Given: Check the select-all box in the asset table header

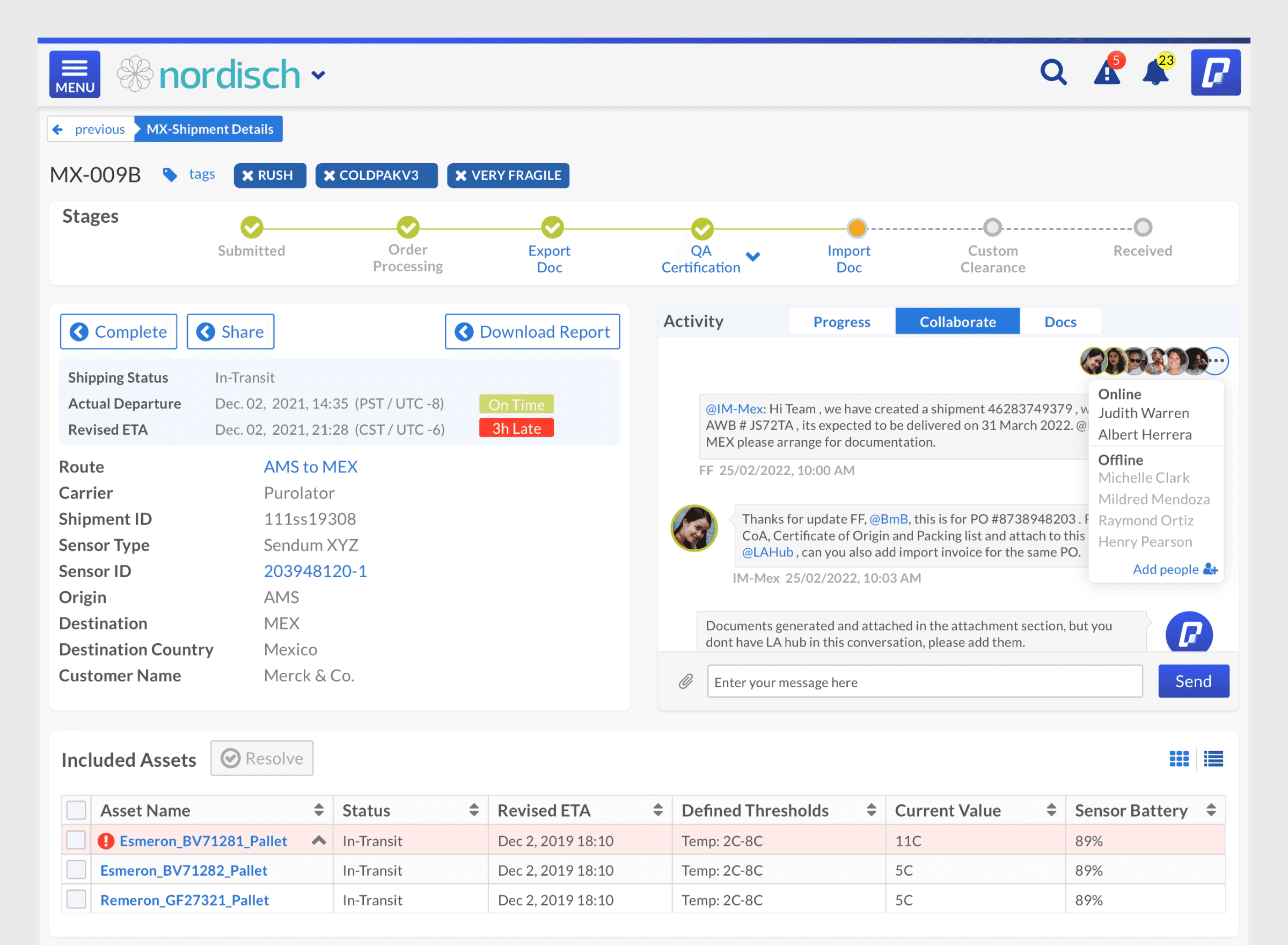Looking at the screenshot, I should pyautogui.click(x=76, y=810).
